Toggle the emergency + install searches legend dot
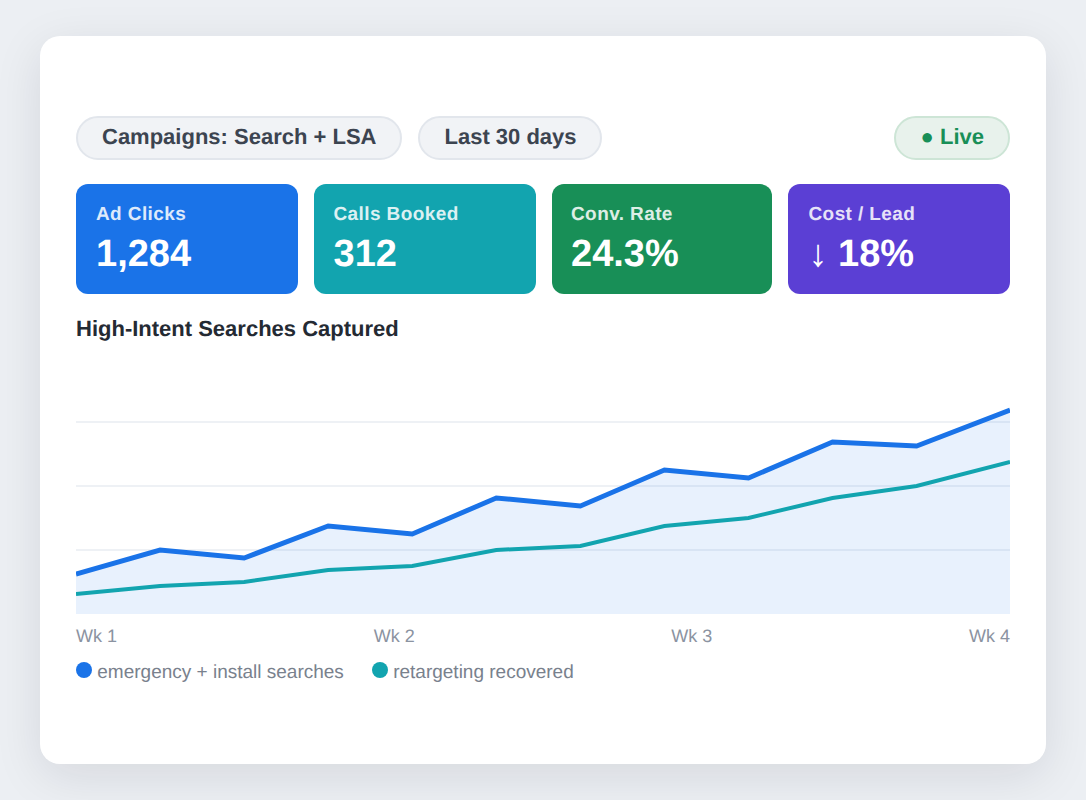The image size is (1086, 800). pos(84,670)
